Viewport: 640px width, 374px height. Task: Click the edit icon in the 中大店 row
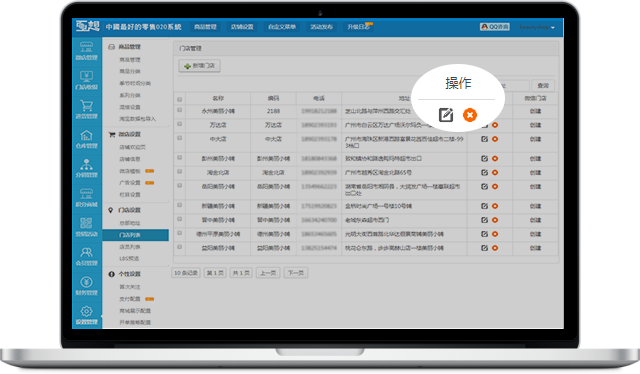484,139
